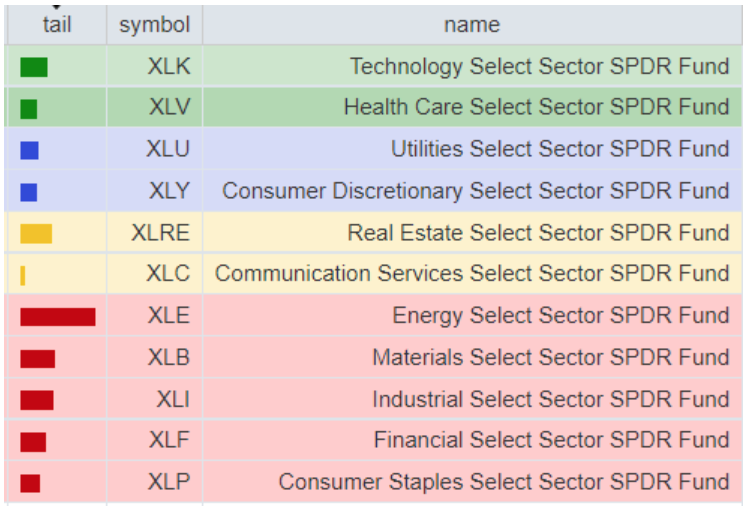Click the green tail bar for XLK
This screenshot has height=508, width=744.
click(33, 67)
